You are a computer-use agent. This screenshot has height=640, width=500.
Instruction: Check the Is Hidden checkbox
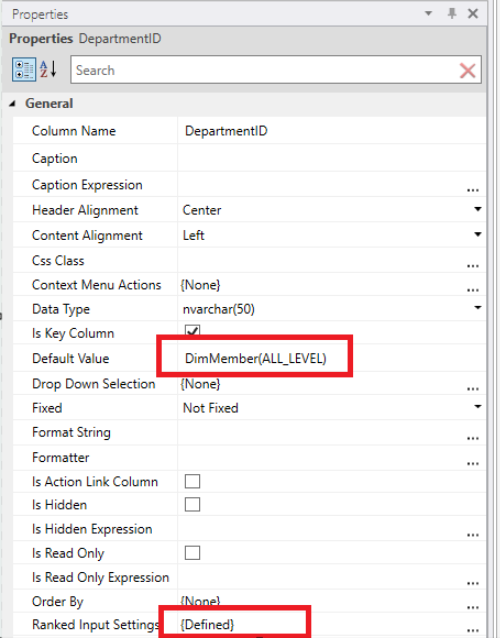[x=192, y=504]
